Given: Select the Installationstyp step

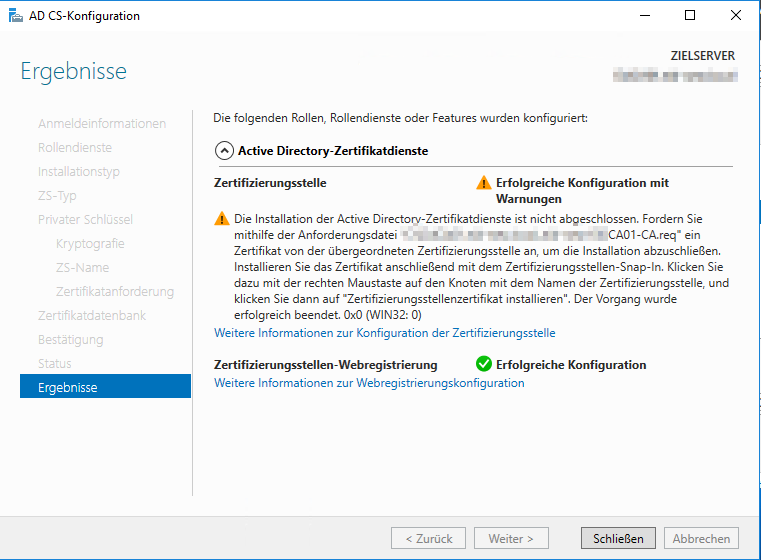Looking at the screenshot, I should (79, 172).
